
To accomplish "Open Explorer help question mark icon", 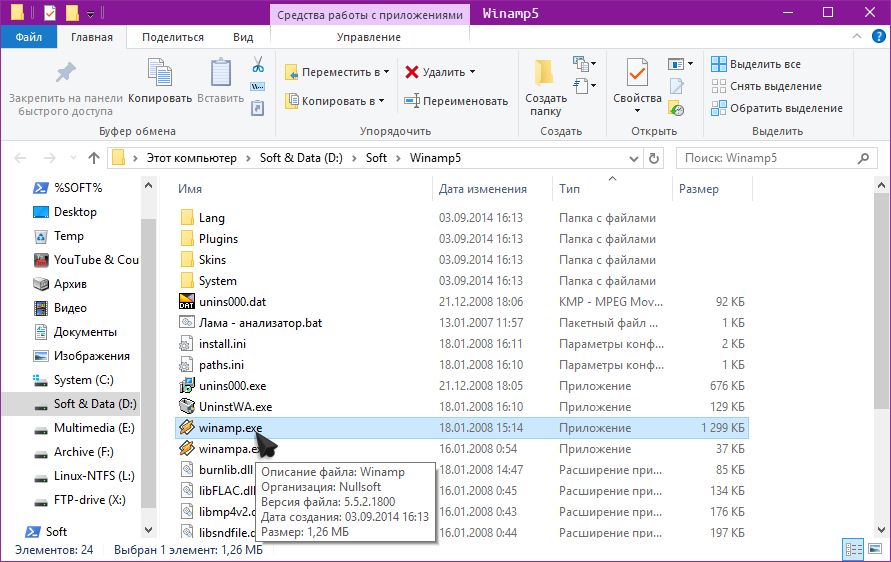I will 878,37.
